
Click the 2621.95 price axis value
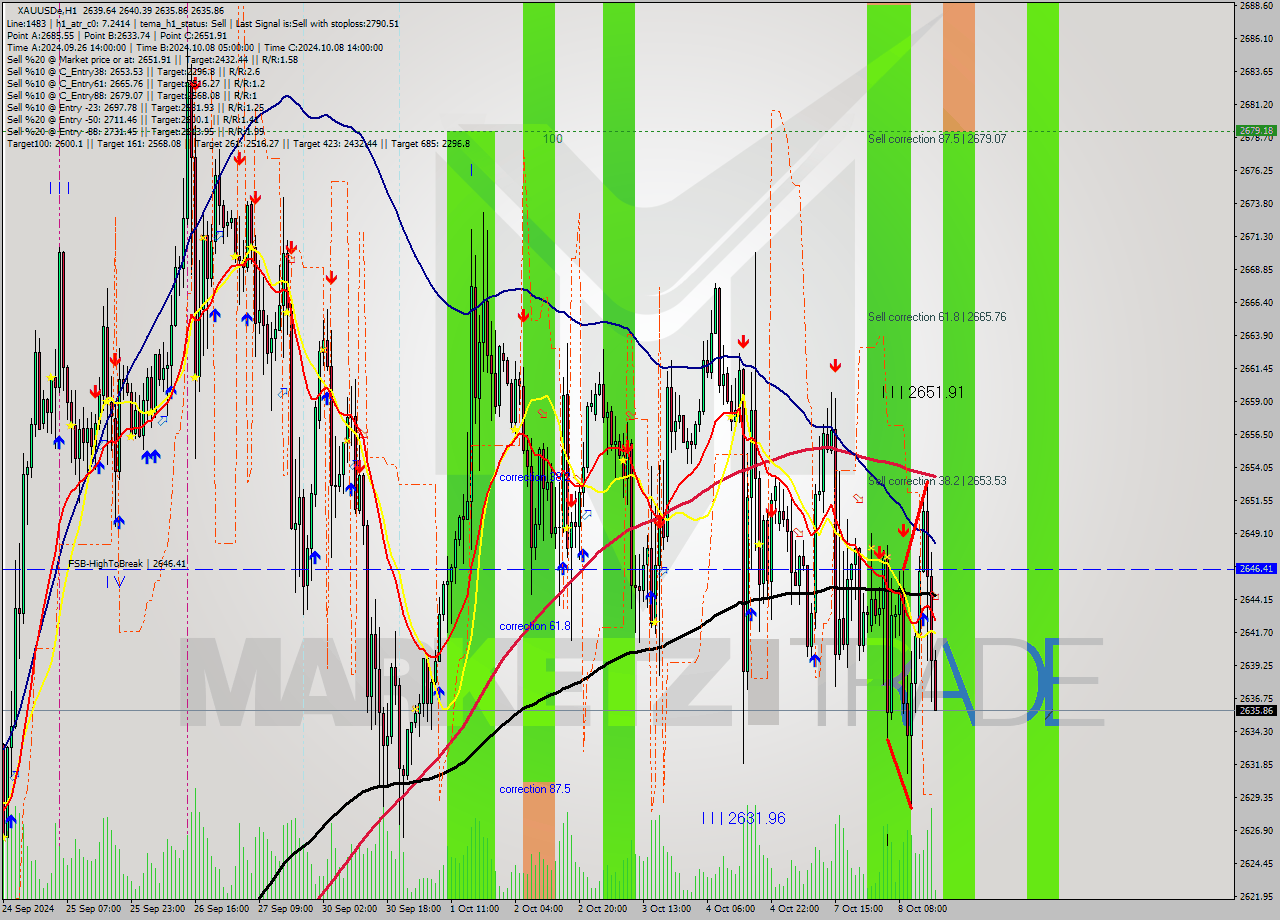(x=1255, y=896)
